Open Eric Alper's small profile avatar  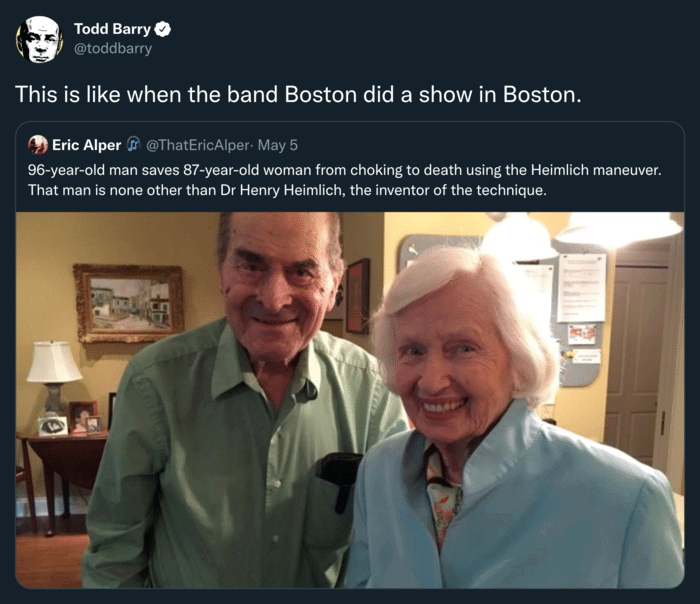(x=38, y=145)
